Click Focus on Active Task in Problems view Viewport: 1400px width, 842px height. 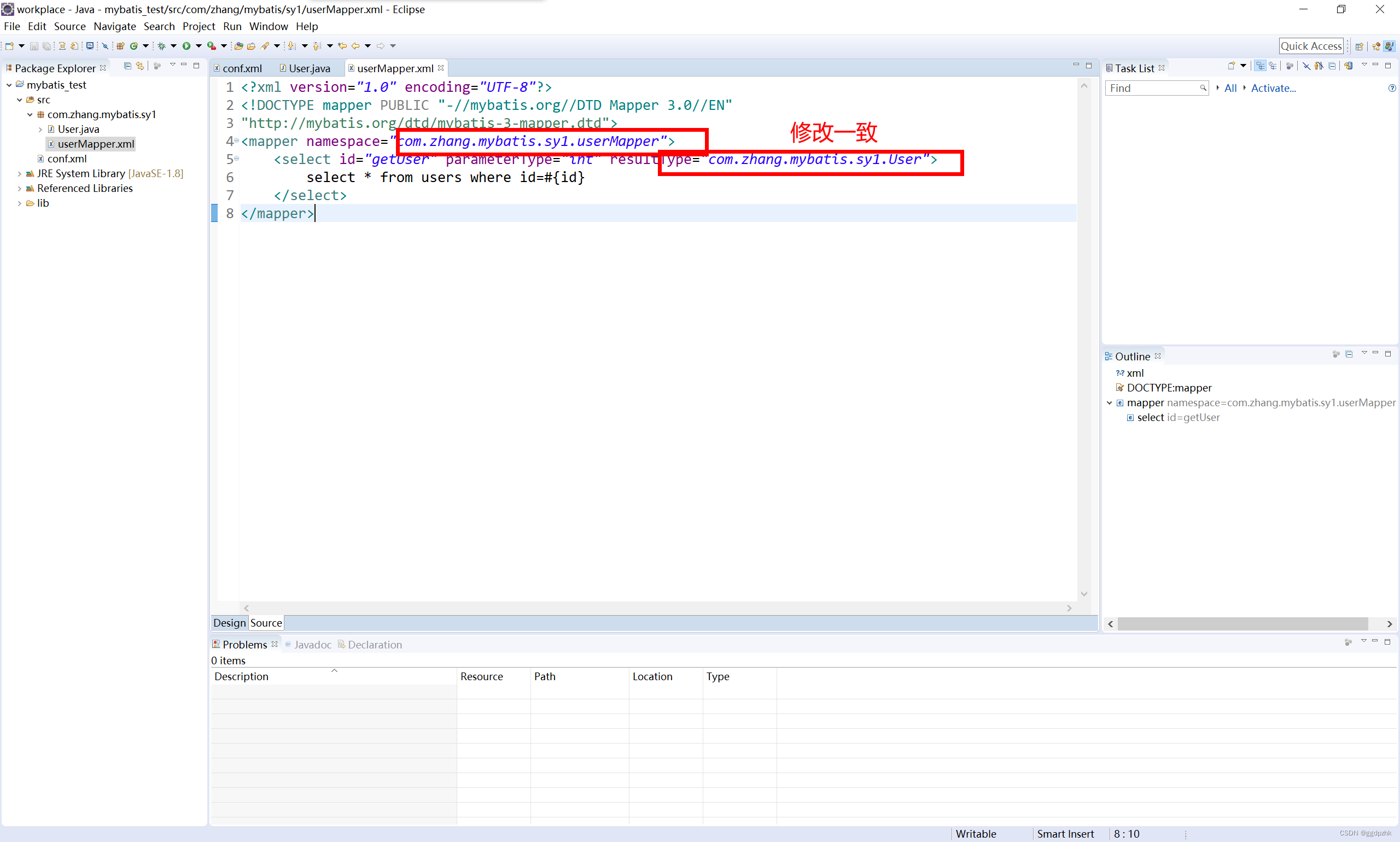[1348, 642]
